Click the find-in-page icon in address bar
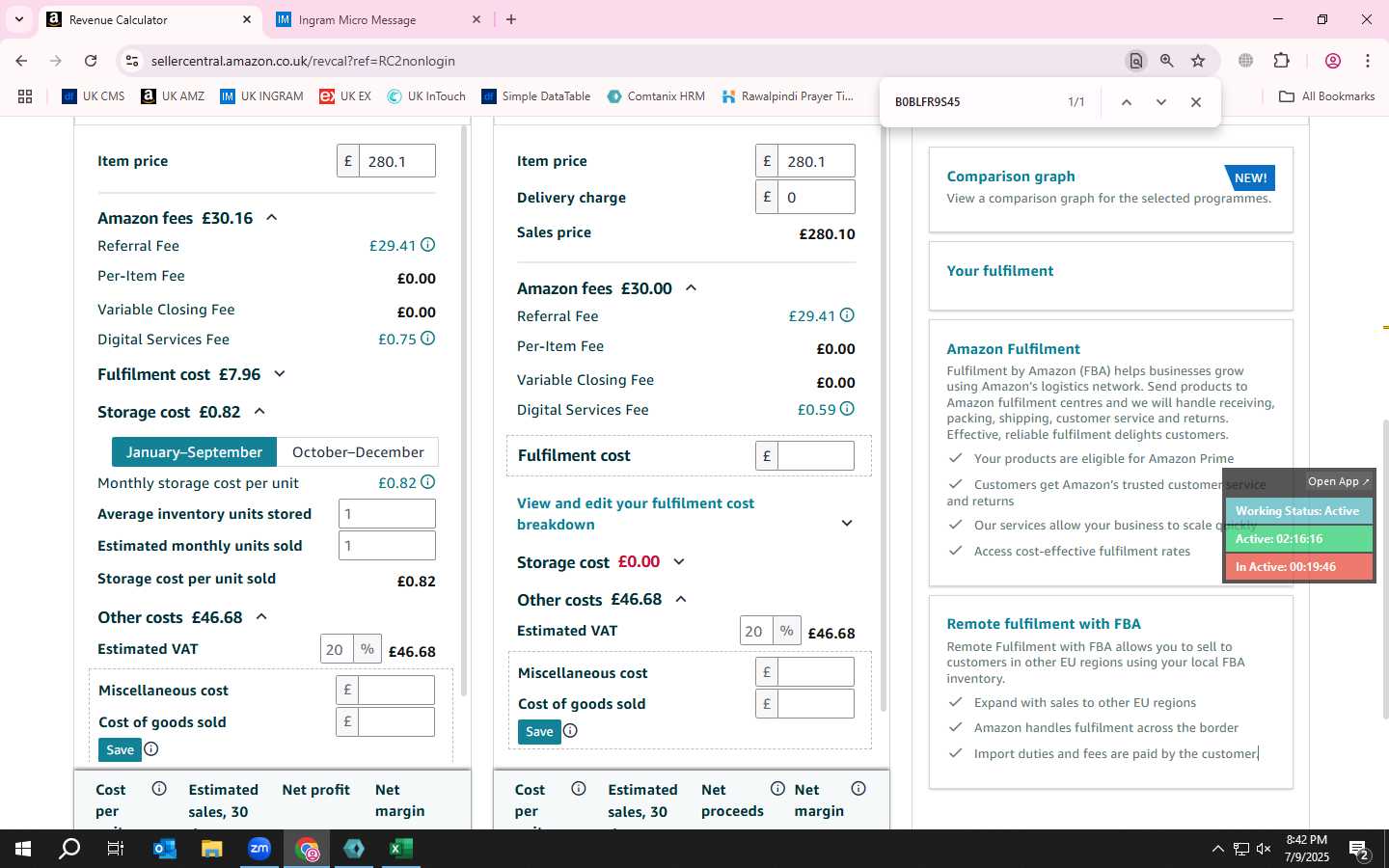Screen dimensions: 1389x868 [1136, 61]
